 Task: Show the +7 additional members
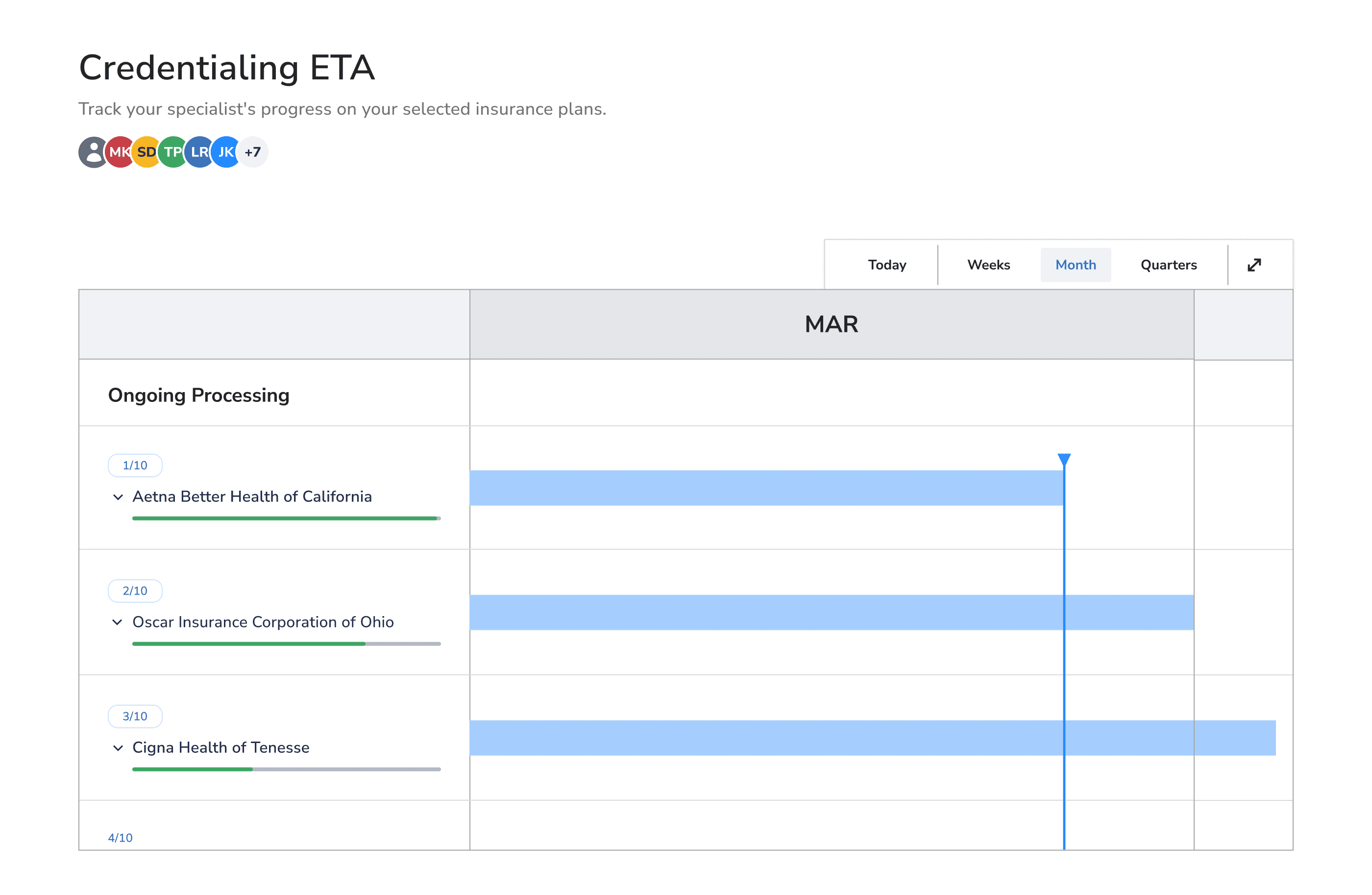[253, 152]
